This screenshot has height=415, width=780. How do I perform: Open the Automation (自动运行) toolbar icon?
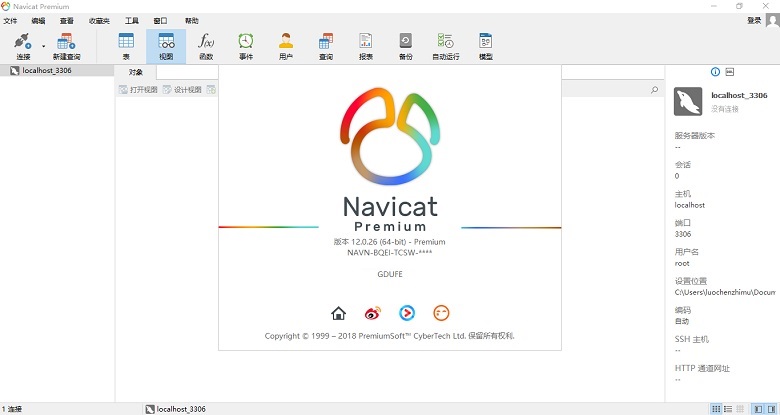point(445,45)
